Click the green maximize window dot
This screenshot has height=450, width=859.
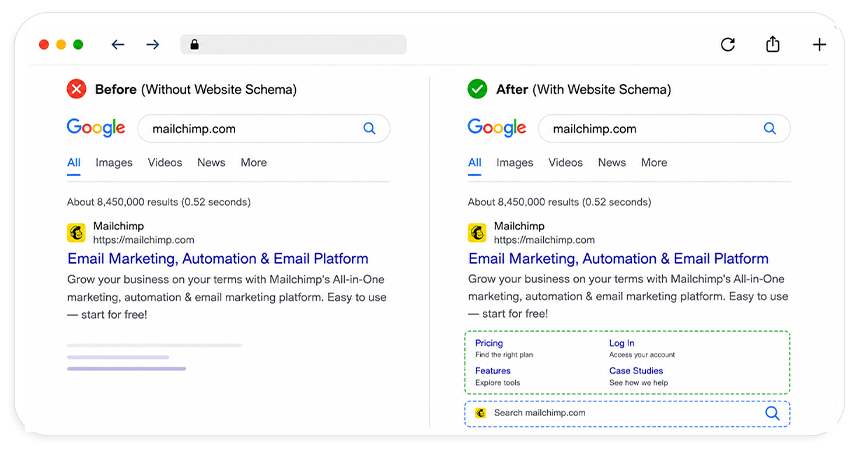coord(78,44)
